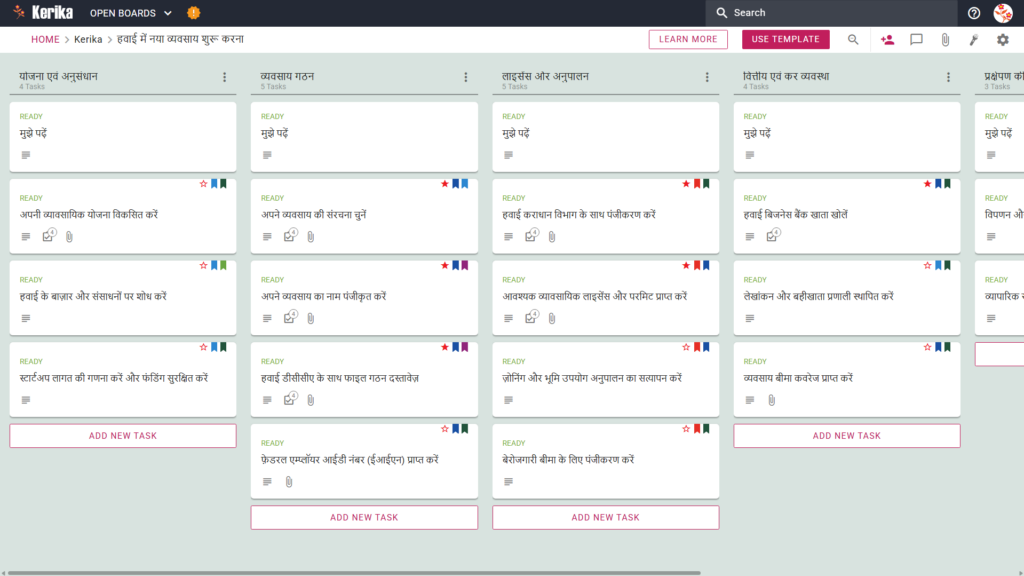The image size is (1024, 576).
Task: Click the लाइसेंस और अनुपालन column header title
Action: [x=545, y=76]
